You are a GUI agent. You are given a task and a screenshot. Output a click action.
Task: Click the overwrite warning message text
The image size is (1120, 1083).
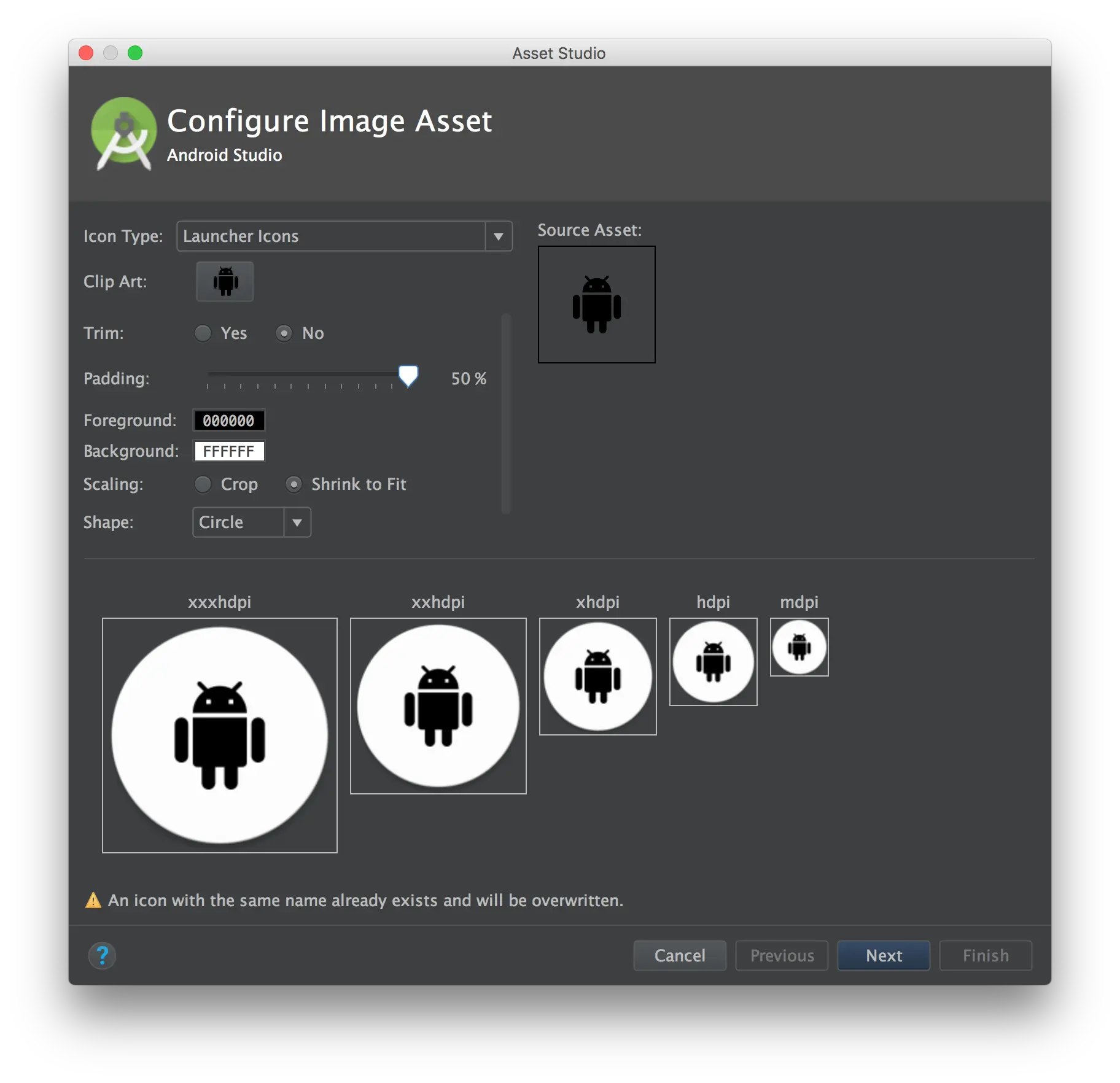tap(366, 900)
